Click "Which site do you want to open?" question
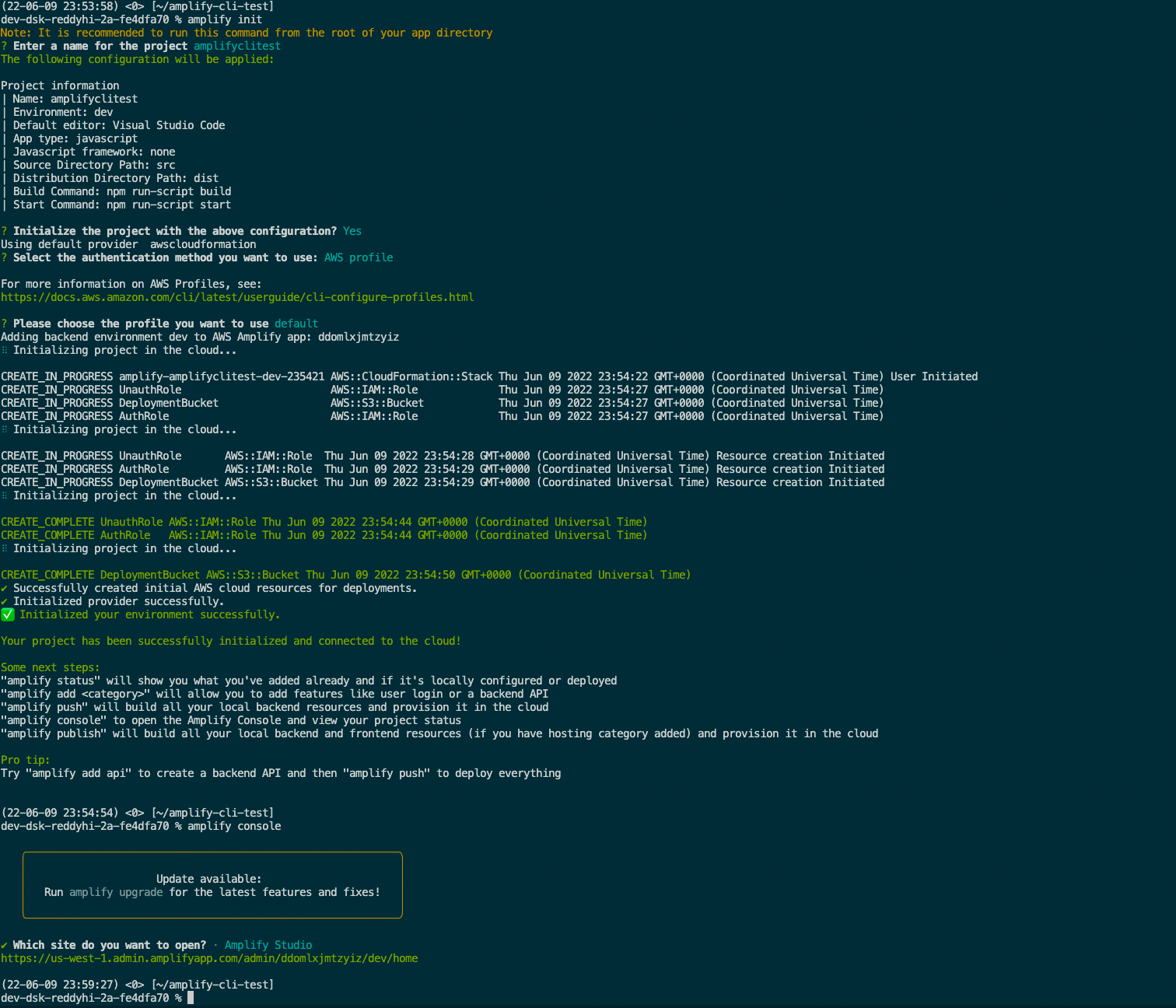Image resolution: width=1176 pixels, height=1008 pixels. [x=110, y=945]
